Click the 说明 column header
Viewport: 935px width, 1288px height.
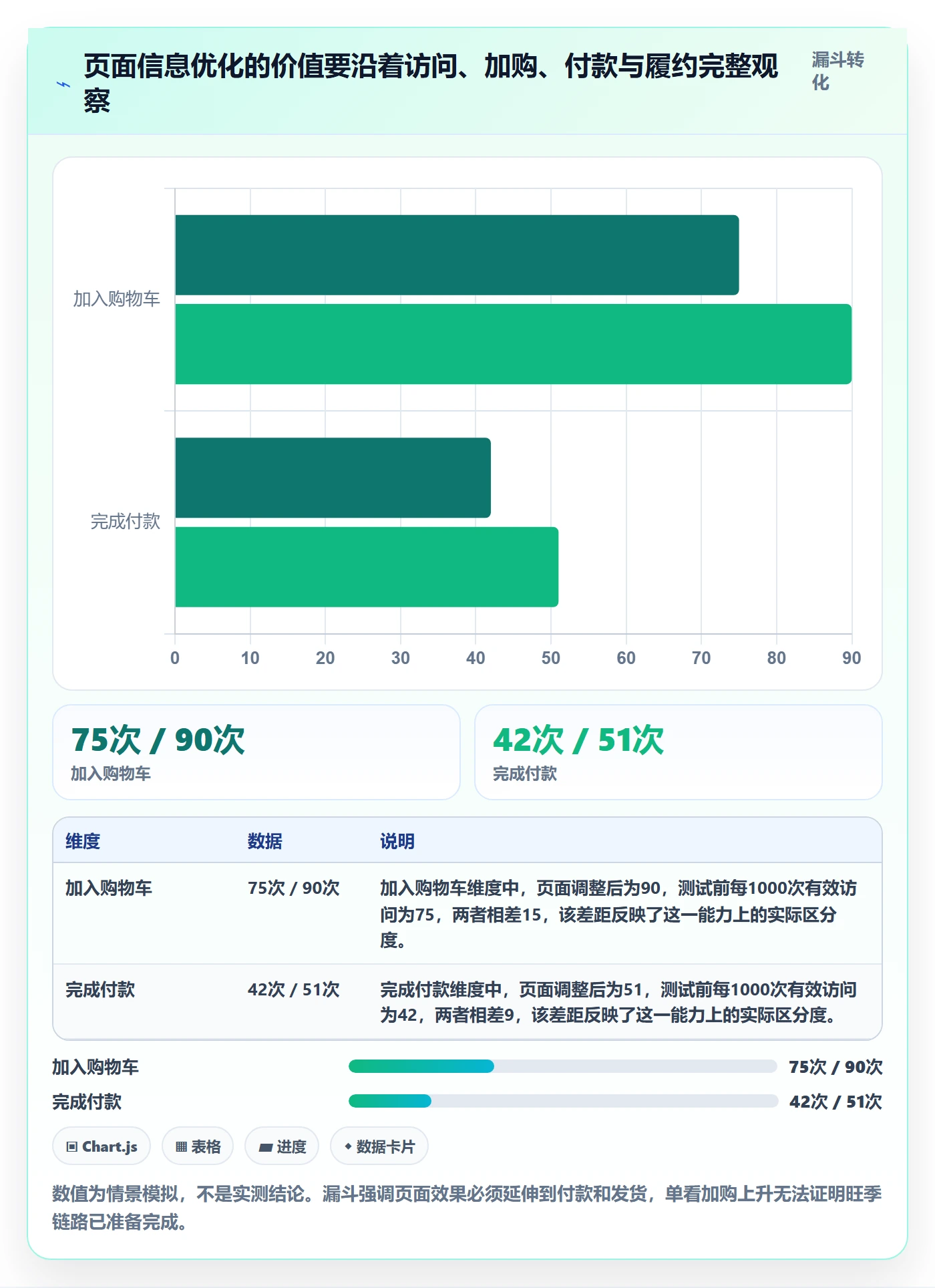pyautogui.click(x=397, y=841)
